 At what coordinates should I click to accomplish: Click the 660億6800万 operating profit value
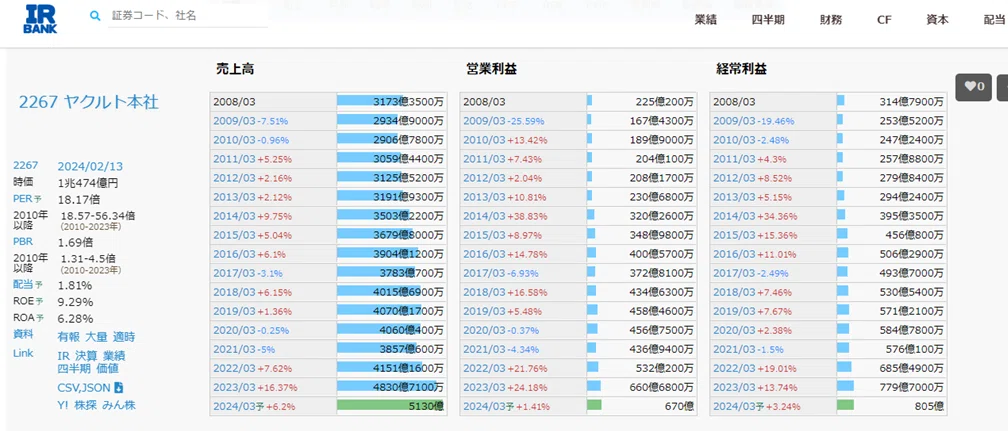(662, 388)
